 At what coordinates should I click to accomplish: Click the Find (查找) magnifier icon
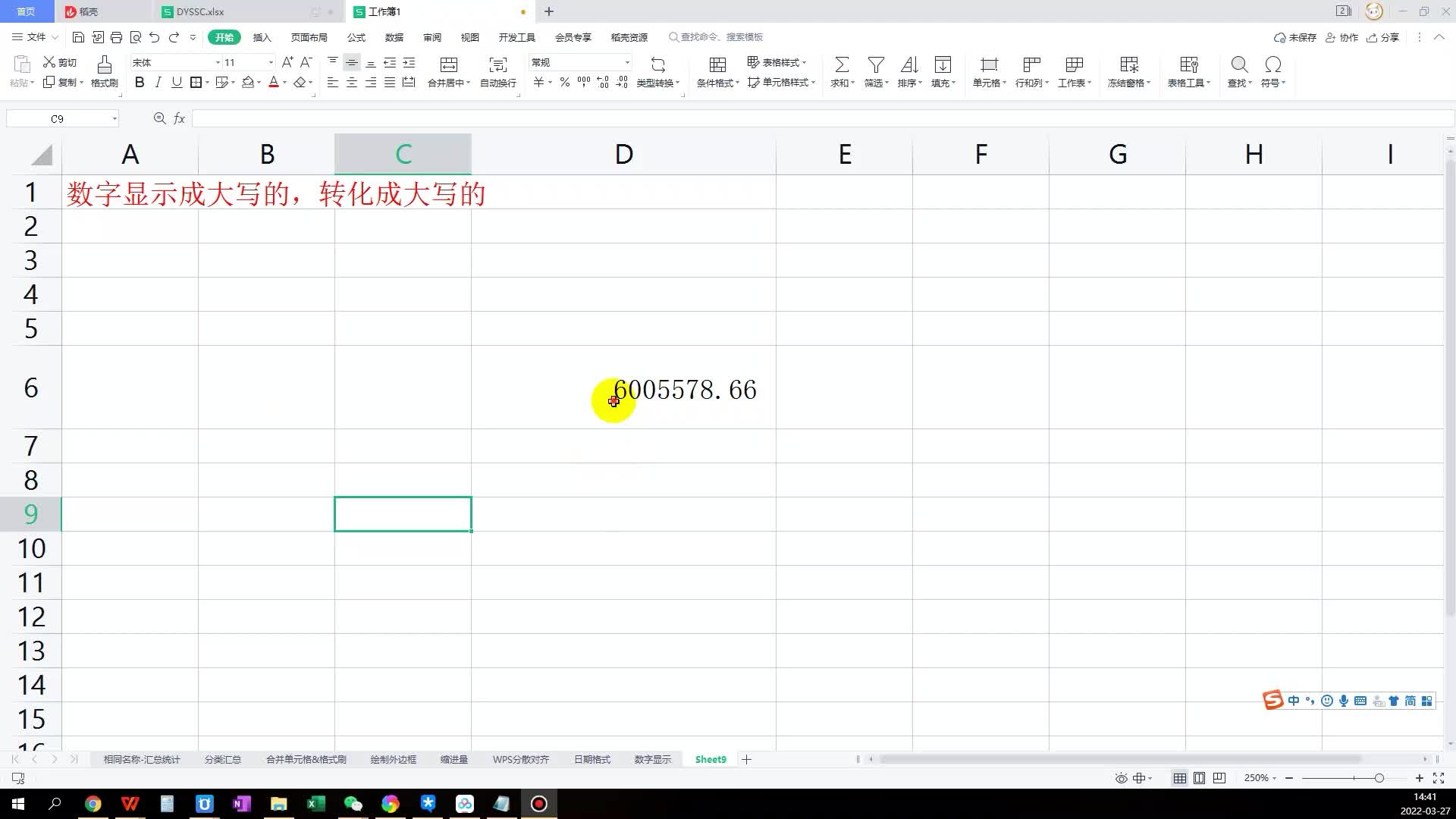click(x=1239, y=64)
